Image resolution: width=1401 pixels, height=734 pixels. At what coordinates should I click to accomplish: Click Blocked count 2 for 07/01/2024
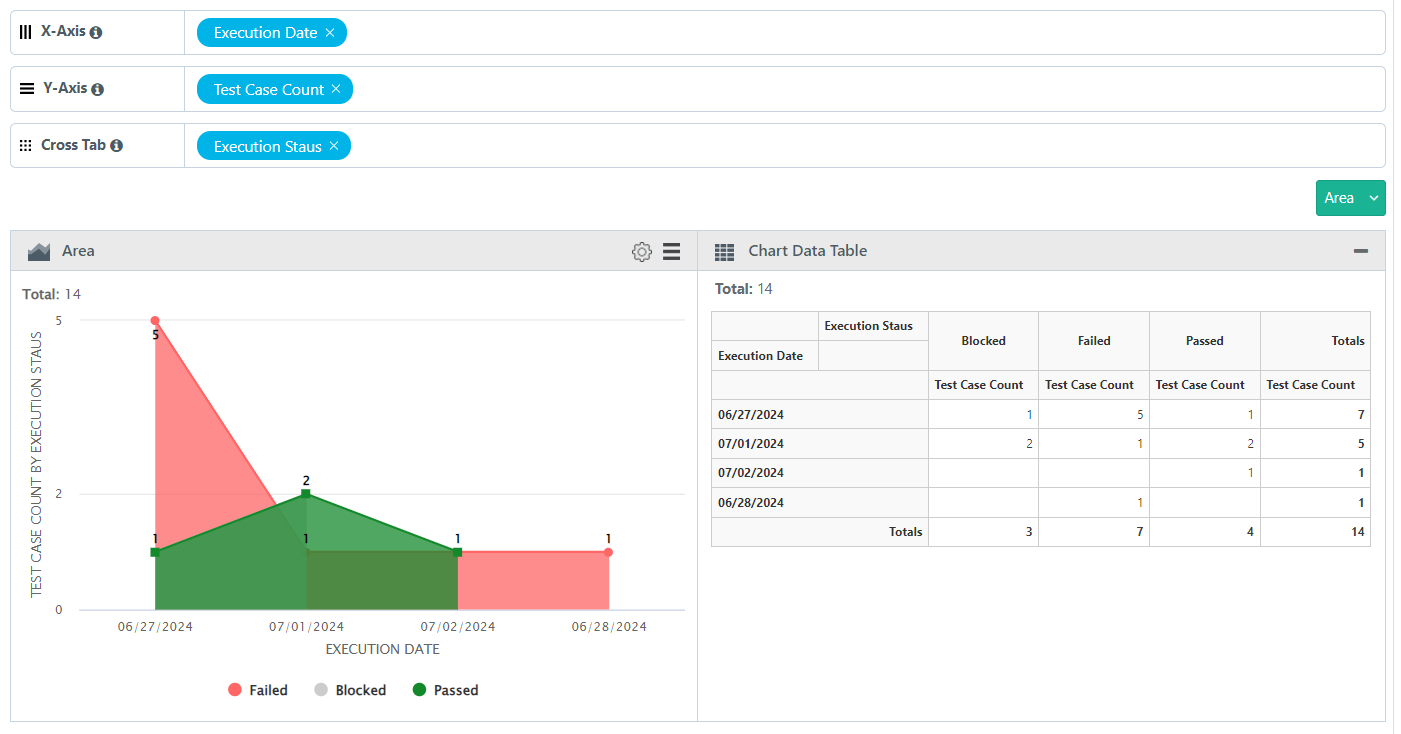[x=1029, y=443]
